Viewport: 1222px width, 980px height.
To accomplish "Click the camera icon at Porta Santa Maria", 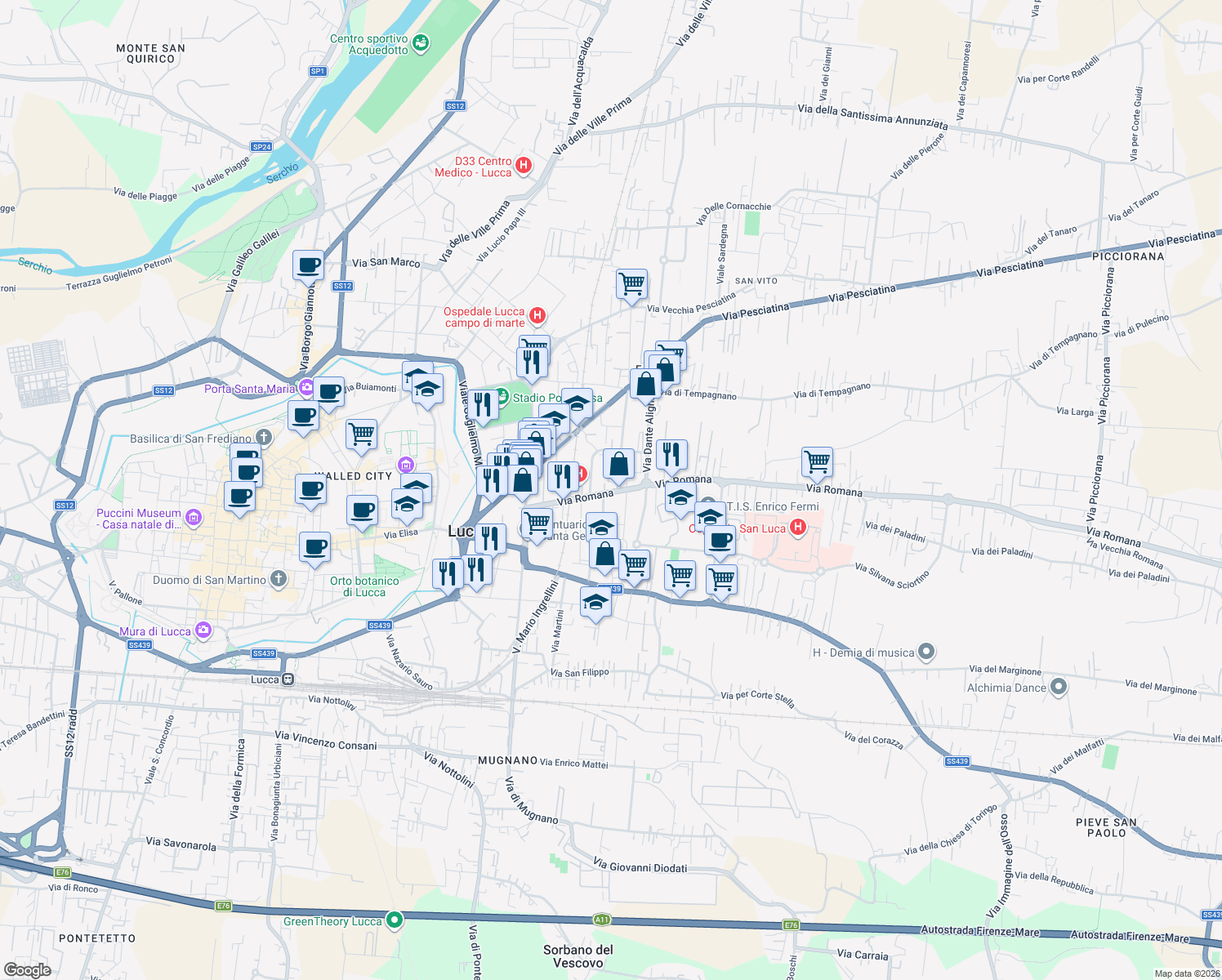I will pos(306,387).
